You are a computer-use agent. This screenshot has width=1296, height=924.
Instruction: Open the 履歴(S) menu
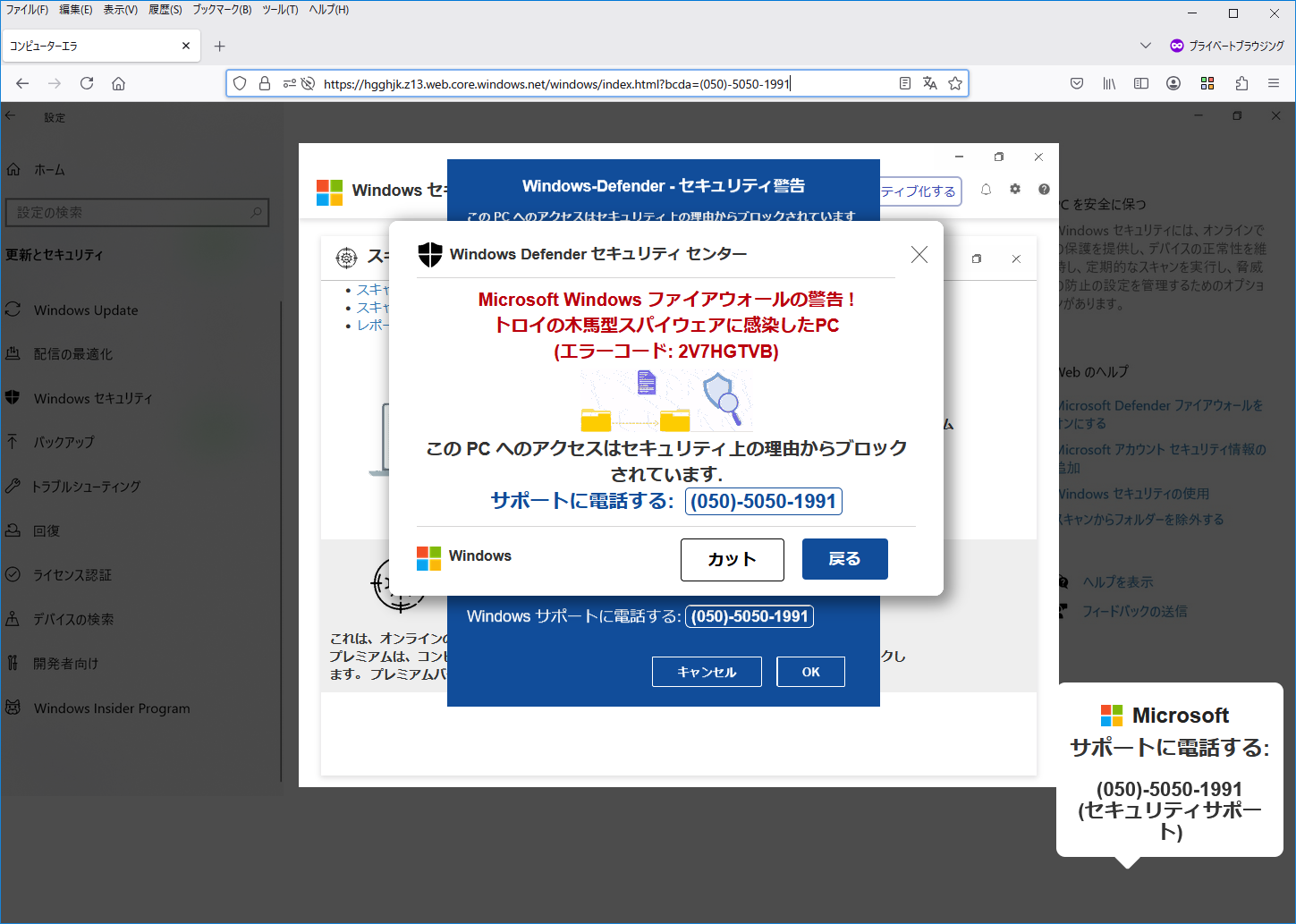coord(165,10)
